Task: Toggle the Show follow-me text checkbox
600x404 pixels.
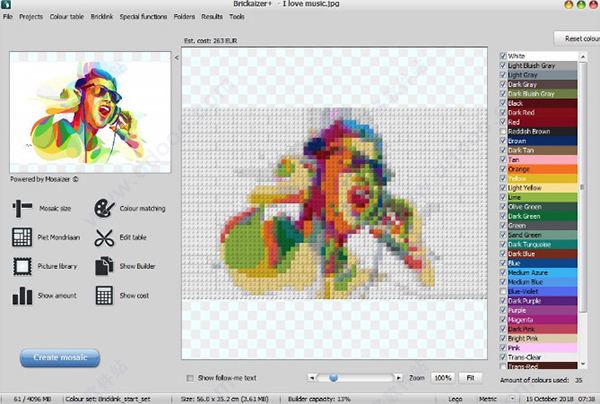Action: coord(190,378)
